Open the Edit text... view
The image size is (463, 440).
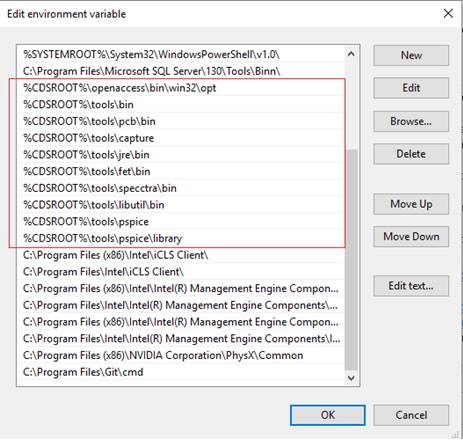(411, 286)
